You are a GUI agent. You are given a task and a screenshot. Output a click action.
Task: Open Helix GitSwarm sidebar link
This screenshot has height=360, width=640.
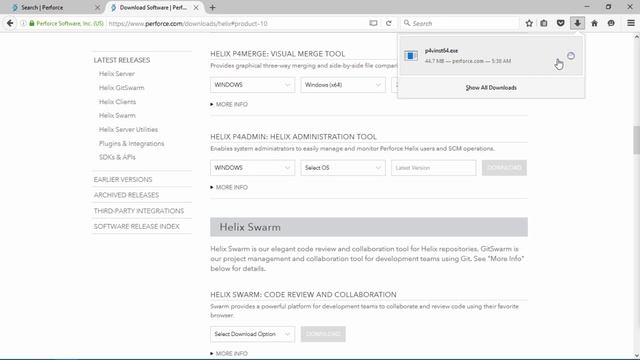121,88
